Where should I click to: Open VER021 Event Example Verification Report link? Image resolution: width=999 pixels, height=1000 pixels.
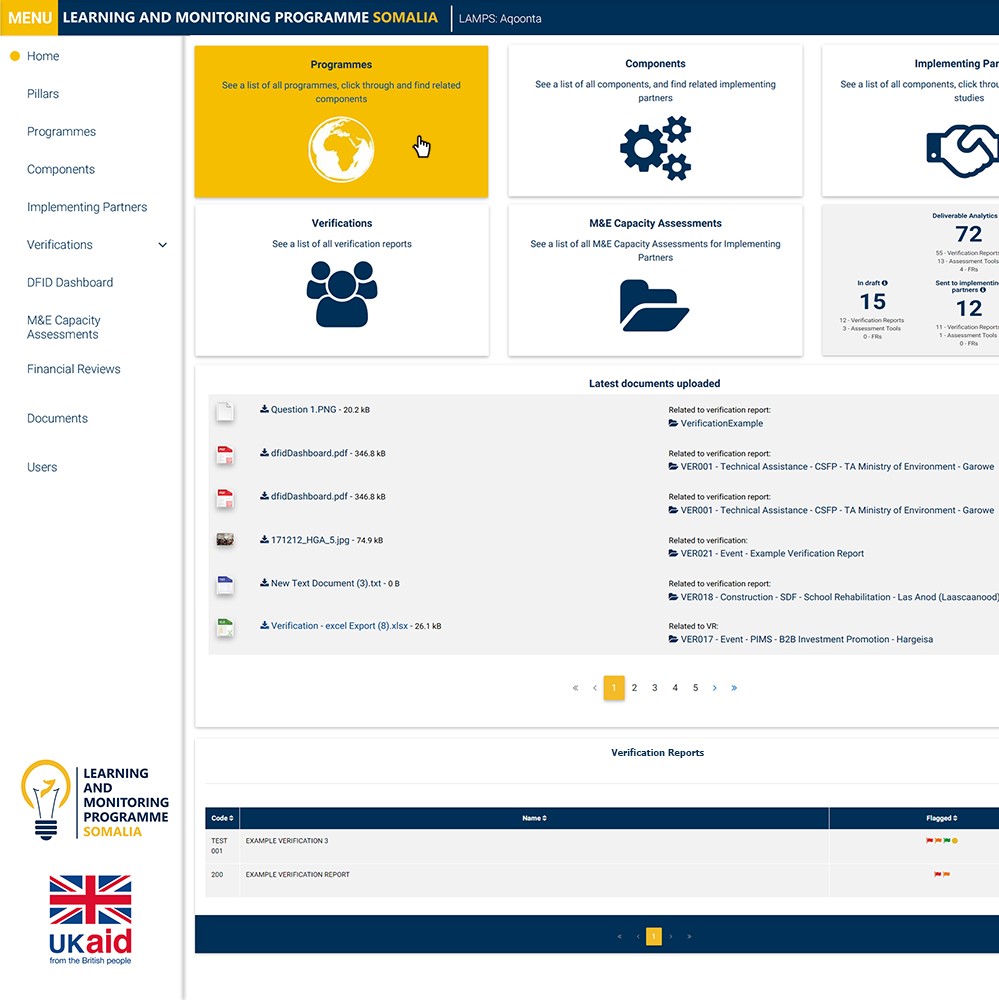pyautogui.click(x=772, y=554)
